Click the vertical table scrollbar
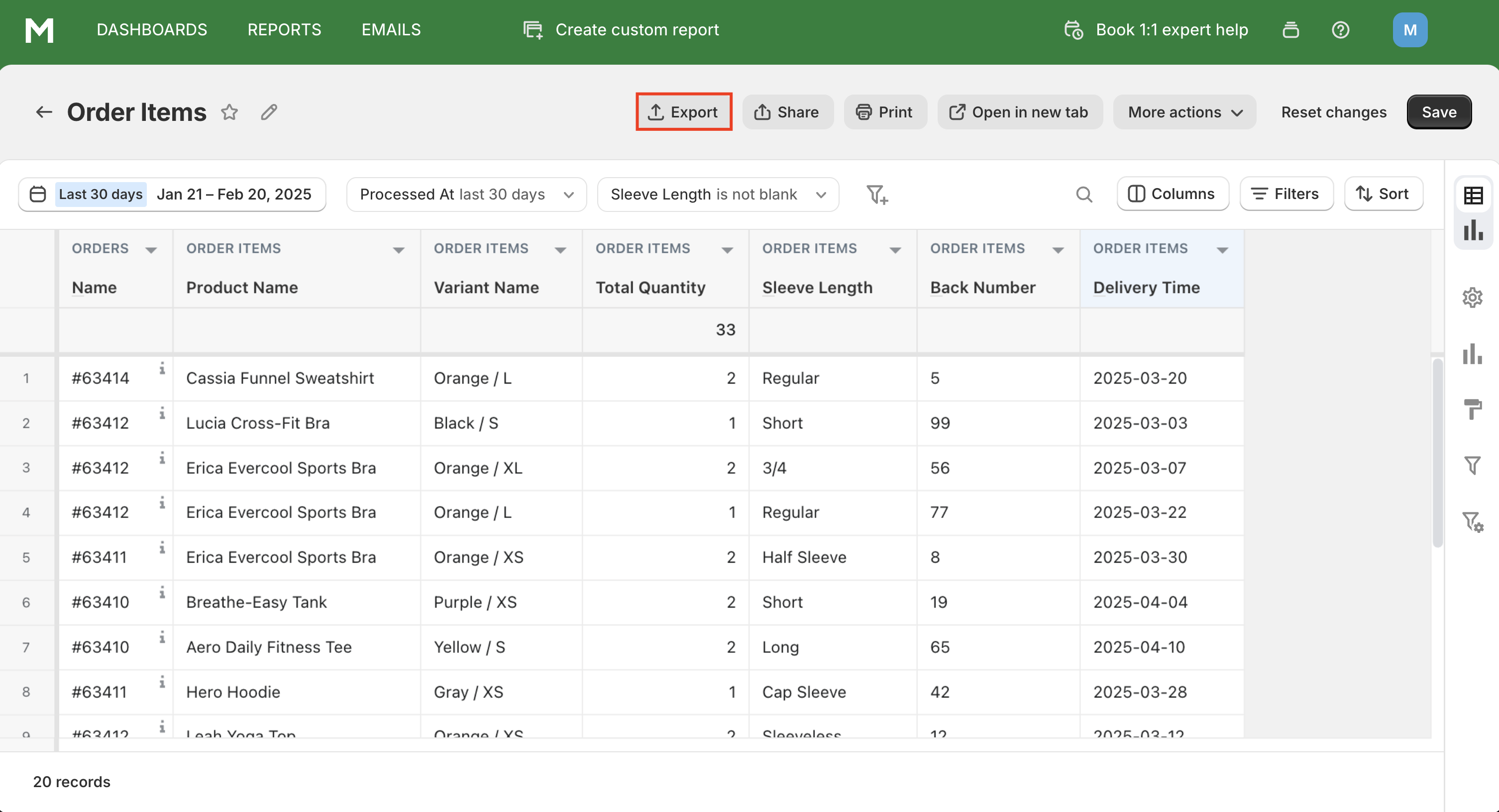 [1437, 454]
